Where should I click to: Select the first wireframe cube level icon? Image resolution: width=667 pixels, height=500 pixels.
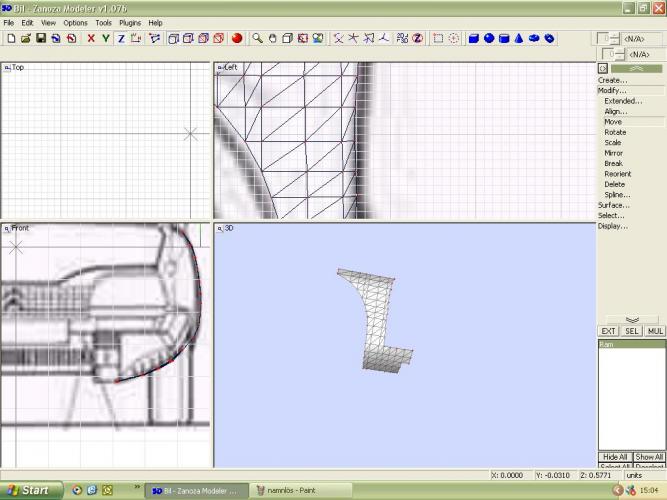coord(173,39)
